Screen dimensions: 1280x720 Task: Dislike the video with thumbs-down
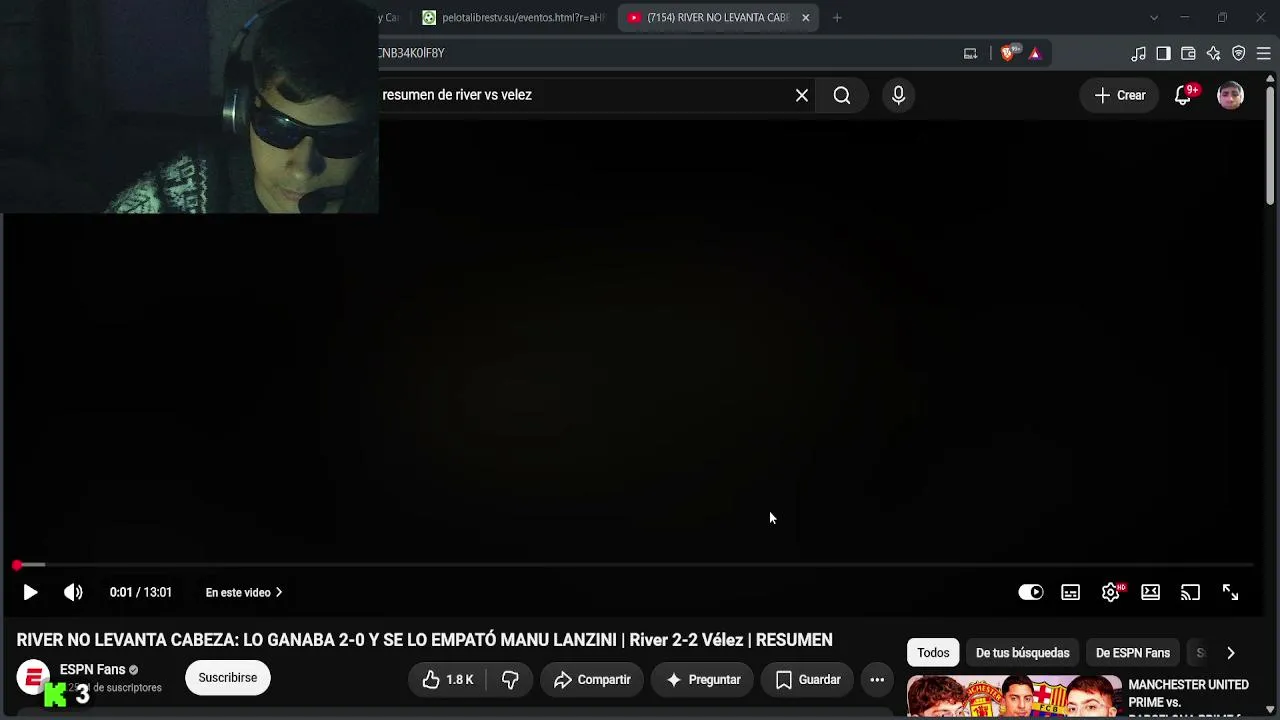coord(511,680)
